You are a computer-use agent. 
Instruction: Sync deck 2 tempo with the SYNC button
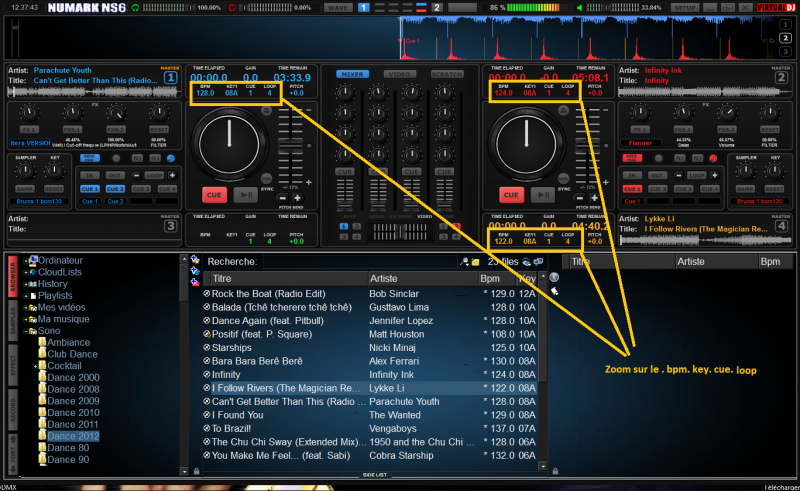pos(563,178)
